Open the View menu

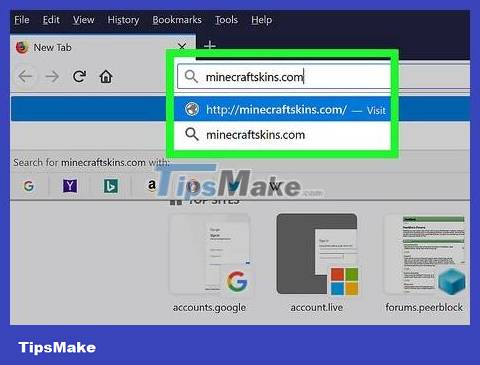point(83,20)
